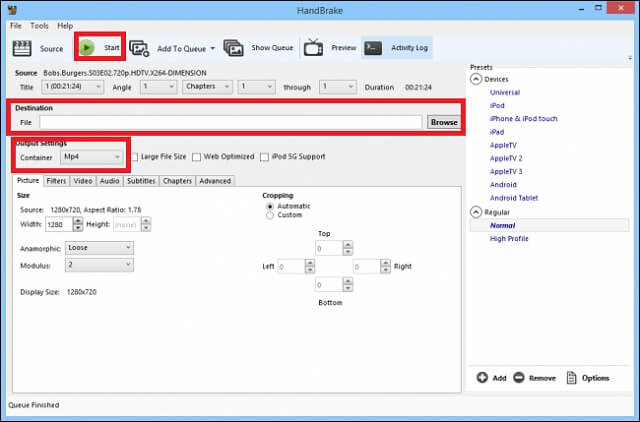The height and width of the screenshot is (422, 640).
Task: Click the Activity Log label
Action: (409, 48)
